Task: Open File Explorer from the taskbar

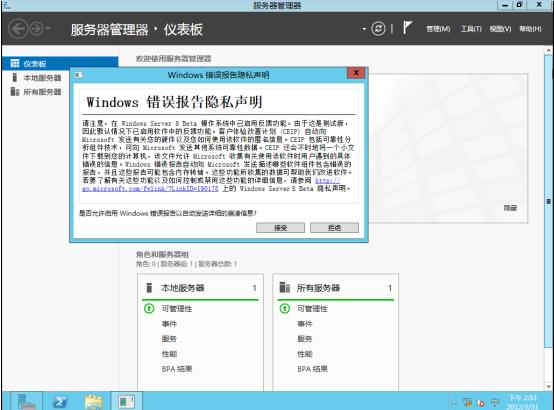Action: (94, 402)
